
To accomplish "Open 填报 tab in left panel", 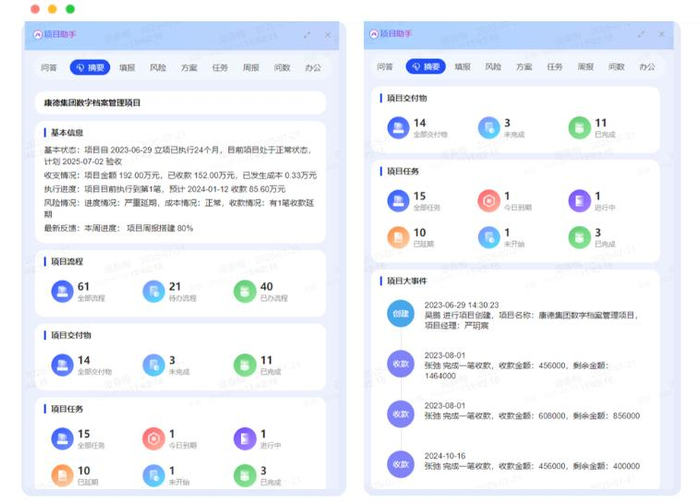I will pyautogui.click(x=127, y=68).
